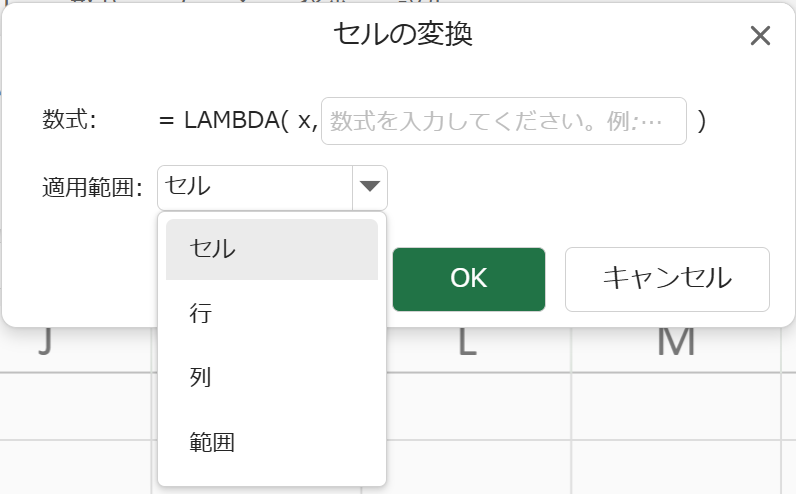
Task: Click the LAMBDA formula input field
Action: coord(503,121)
